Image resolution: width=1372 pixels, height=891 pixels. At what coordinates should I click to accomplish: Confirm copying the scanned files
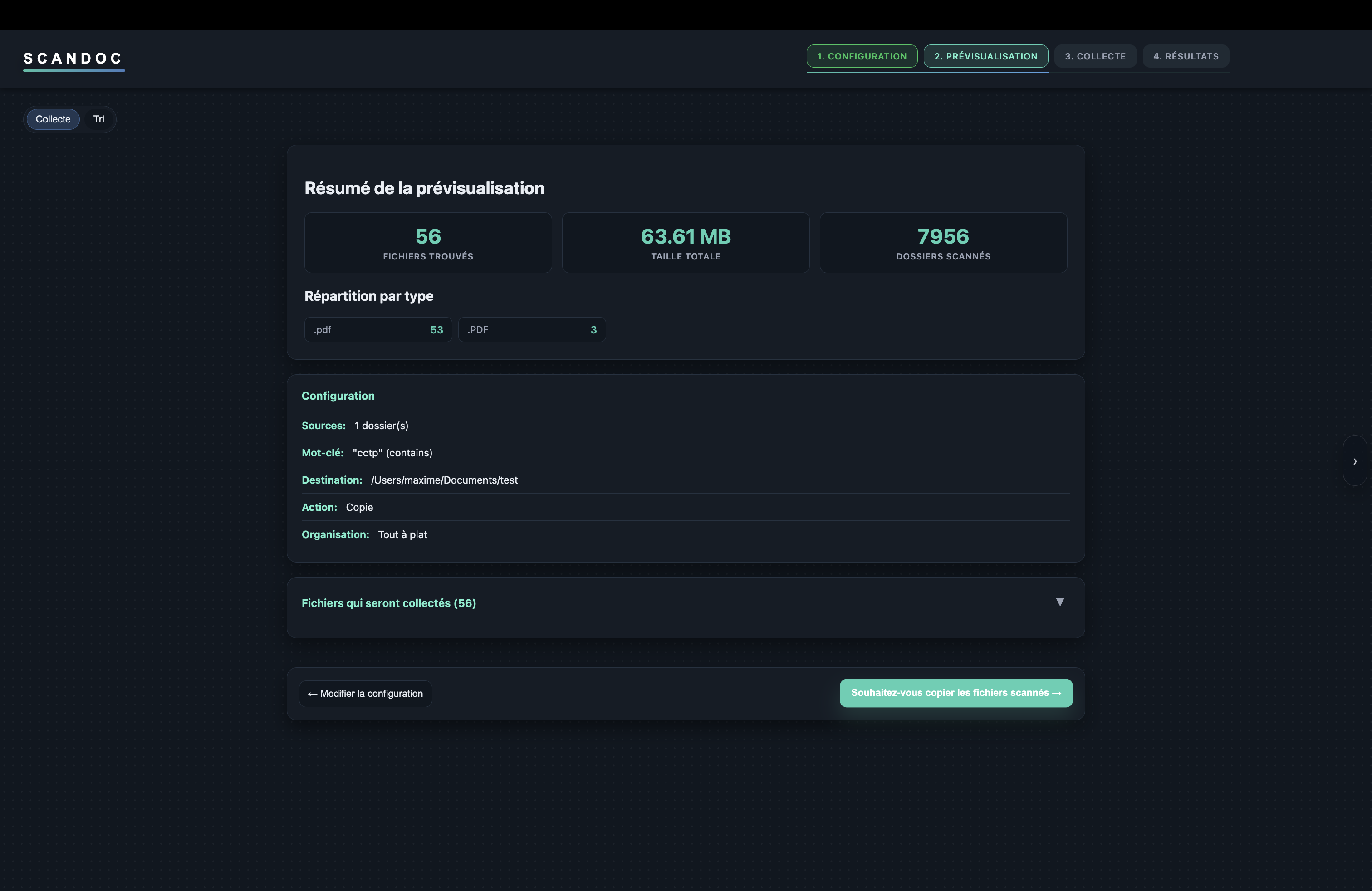[x=955, y=693]
